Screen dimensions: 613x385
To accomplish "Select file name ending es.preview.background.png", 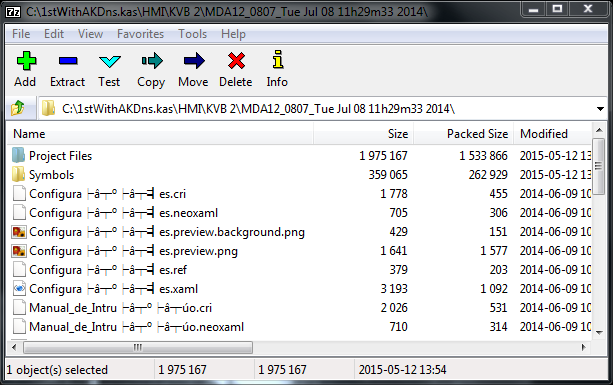I will tap(167, 232).
